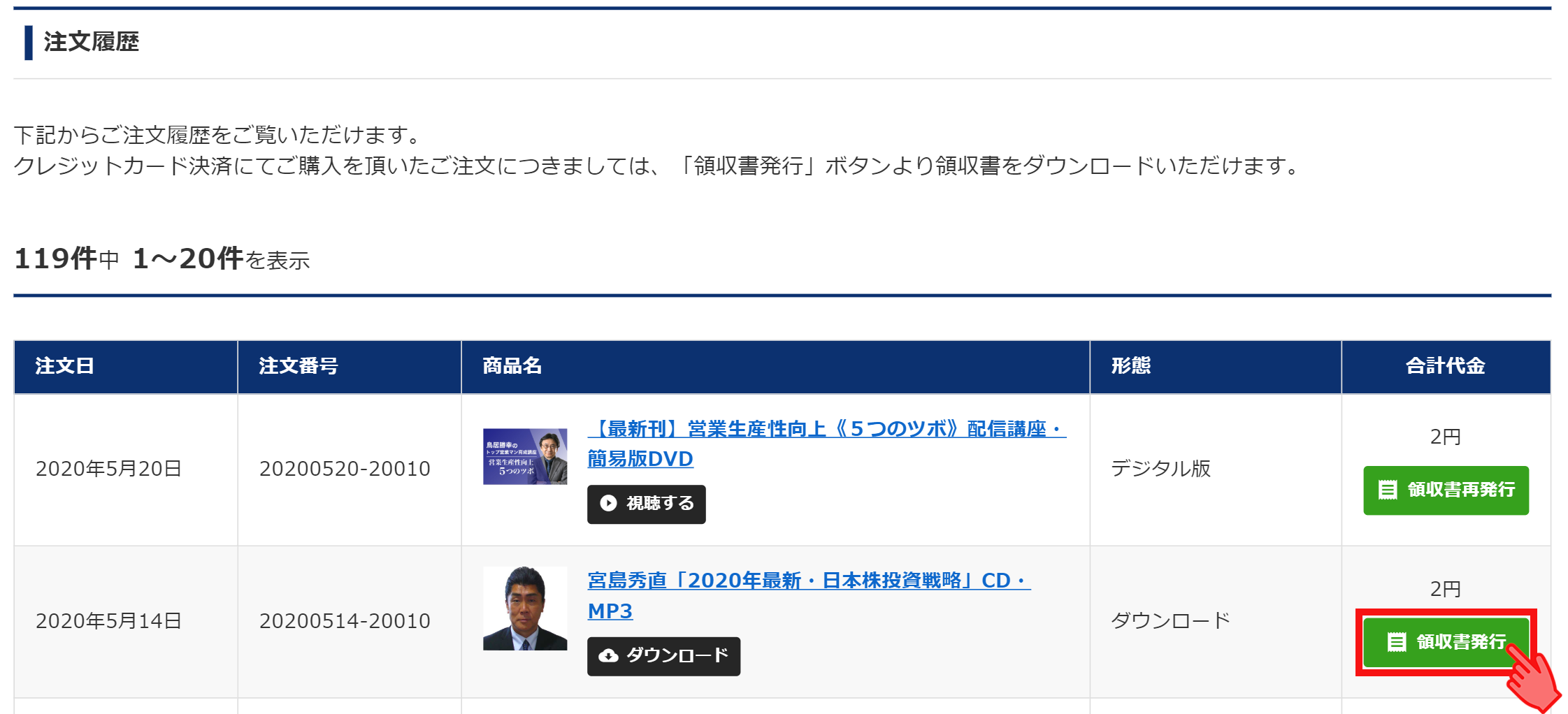Open the 宮島秀直 portrait thumbnail
Screen dimensions: 1568x714
pyautogui.click(x=525, y=609)
